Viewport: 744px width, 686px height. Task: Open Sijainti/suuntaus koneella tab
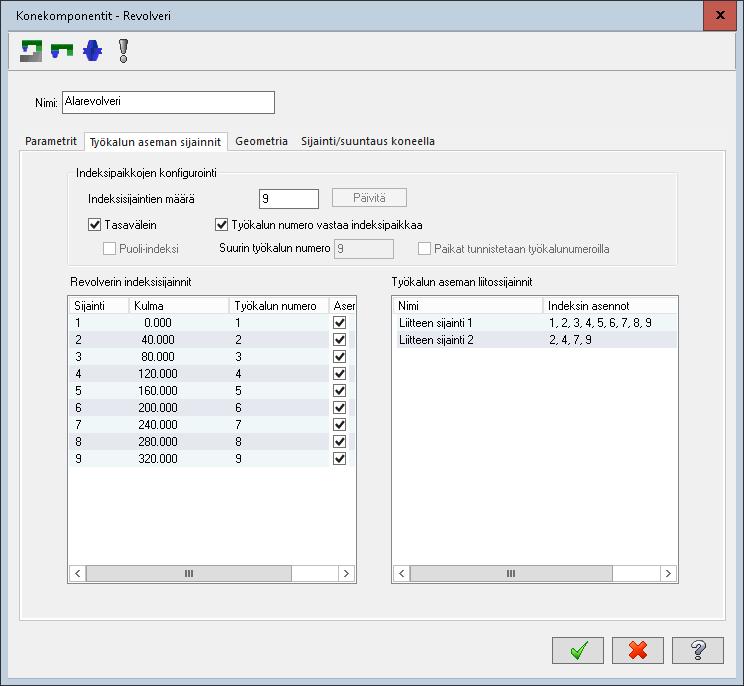tap(368, 141)
